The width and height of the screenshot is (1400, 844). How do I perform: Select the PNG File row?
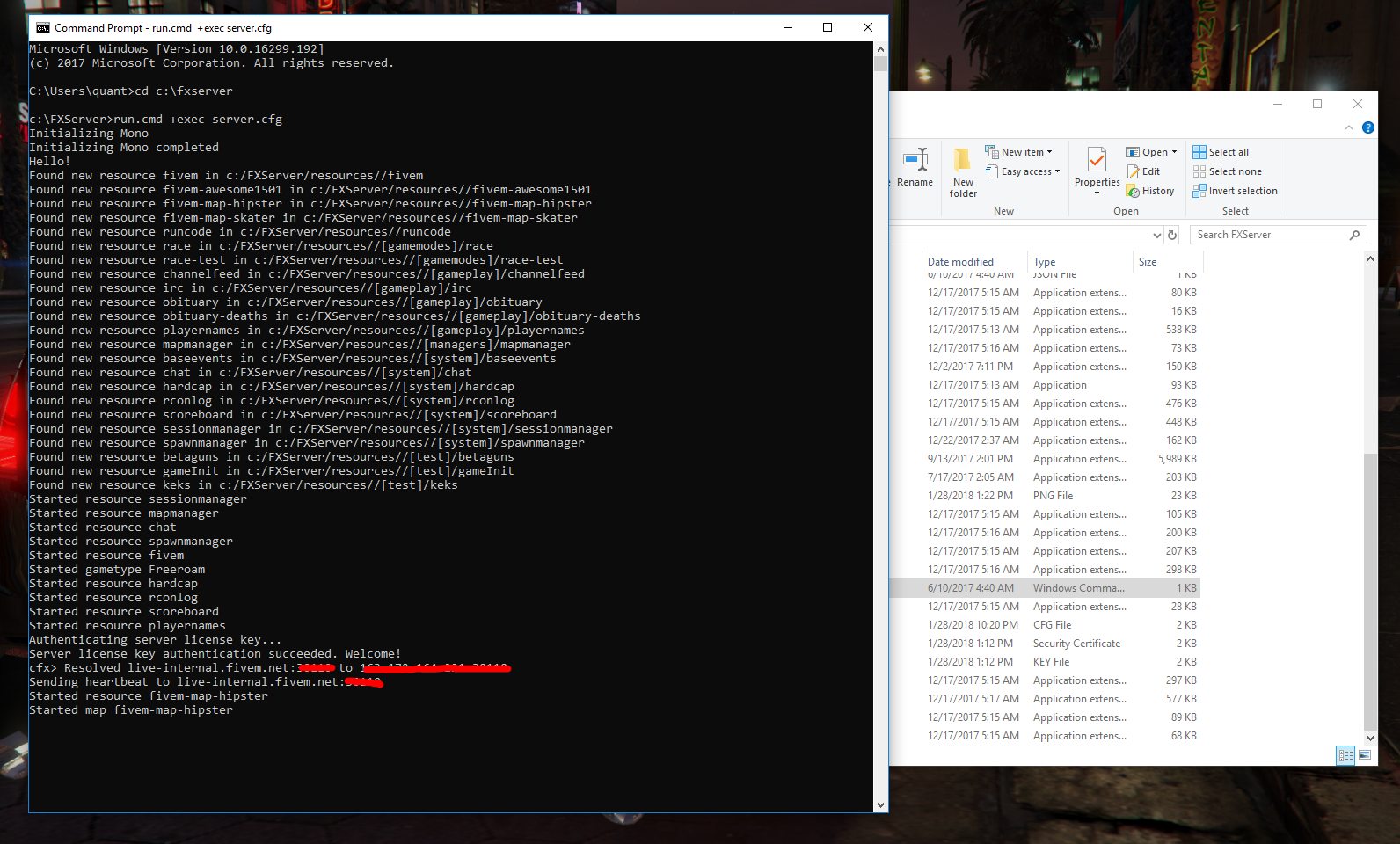tap(1046, 496)
